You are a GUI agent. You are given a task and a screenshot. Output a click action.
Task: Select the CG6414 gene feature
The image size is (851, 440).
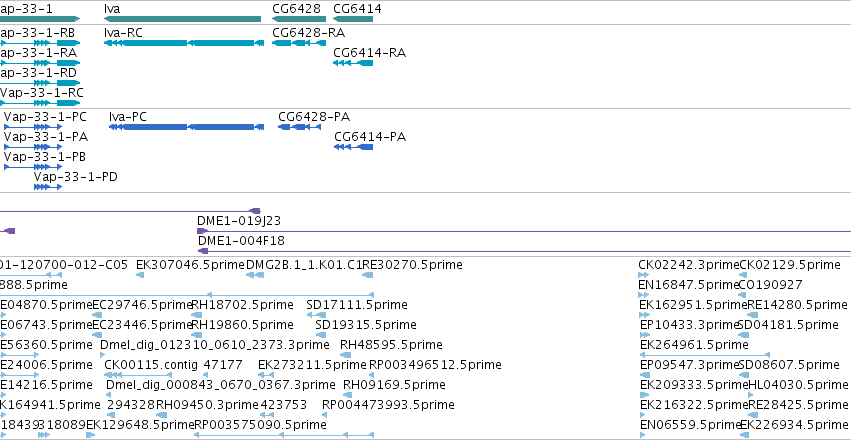(353, 20)
